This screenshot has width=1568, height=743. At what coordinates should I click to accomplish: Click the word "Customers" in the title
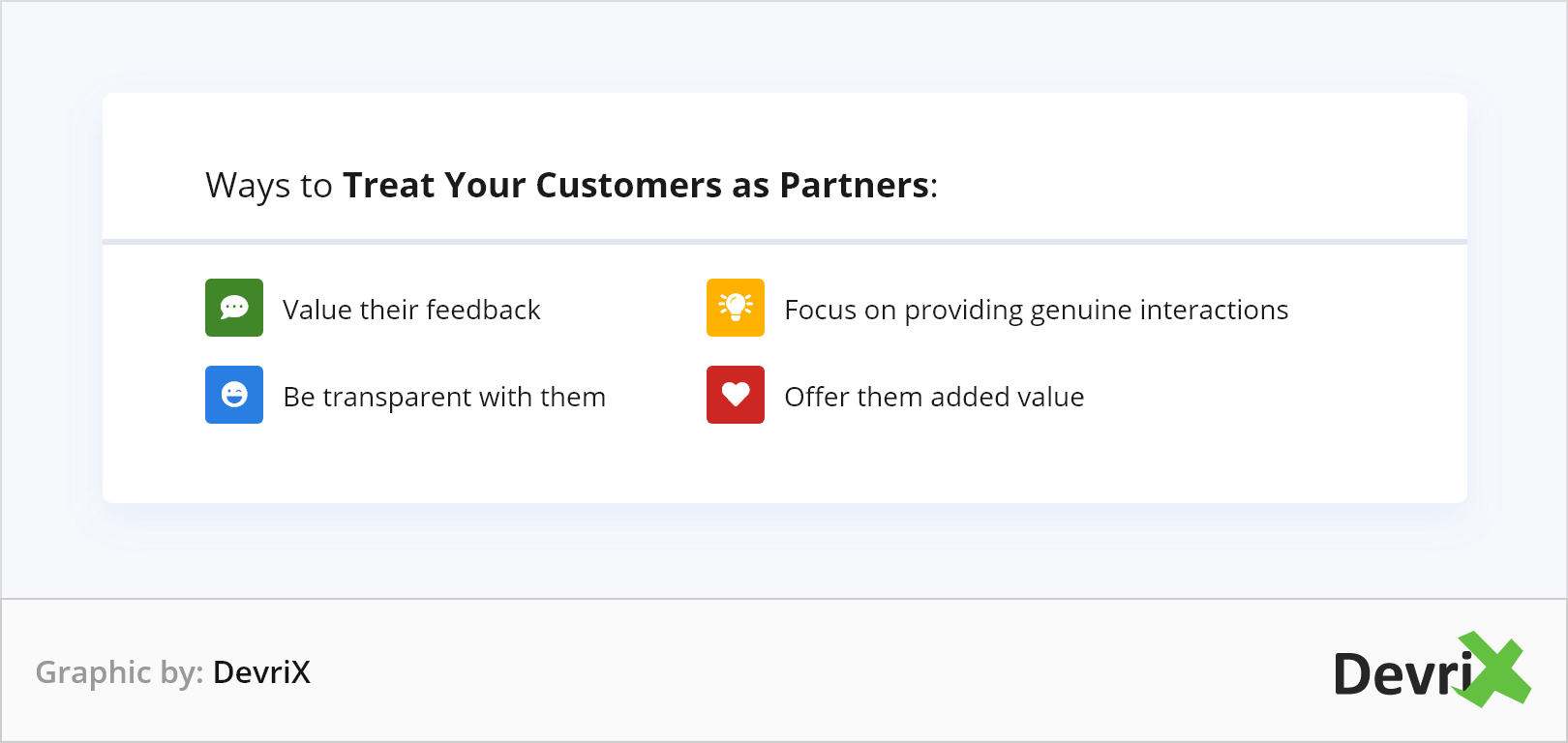628,185
